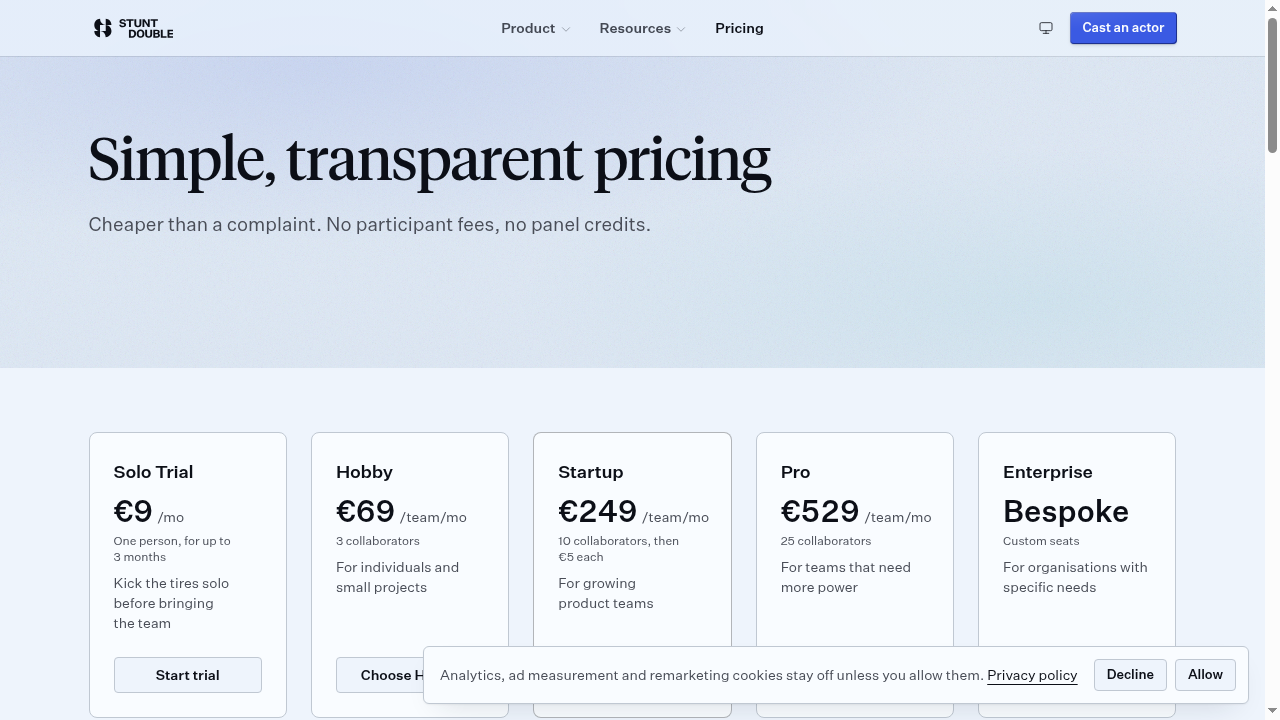Decline analytics cookies

coord(1130,675)
